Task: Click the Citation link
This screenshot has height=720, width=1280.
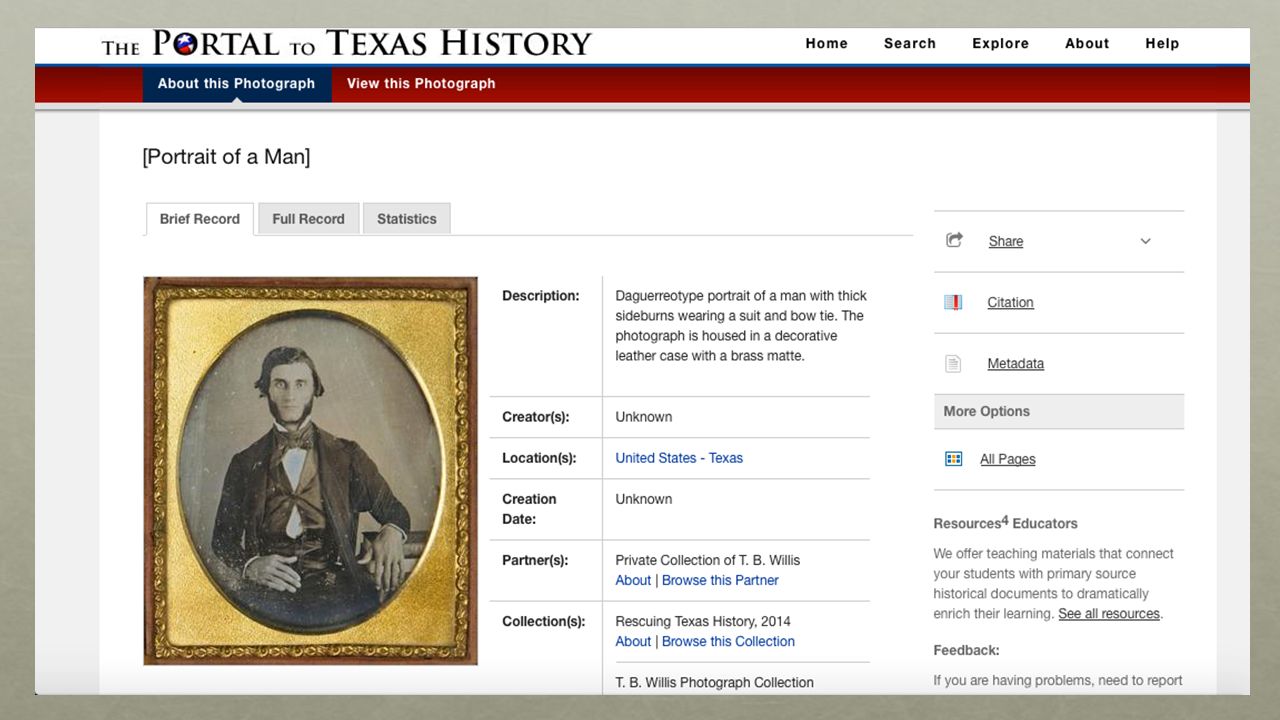Action: [1011, 302]
